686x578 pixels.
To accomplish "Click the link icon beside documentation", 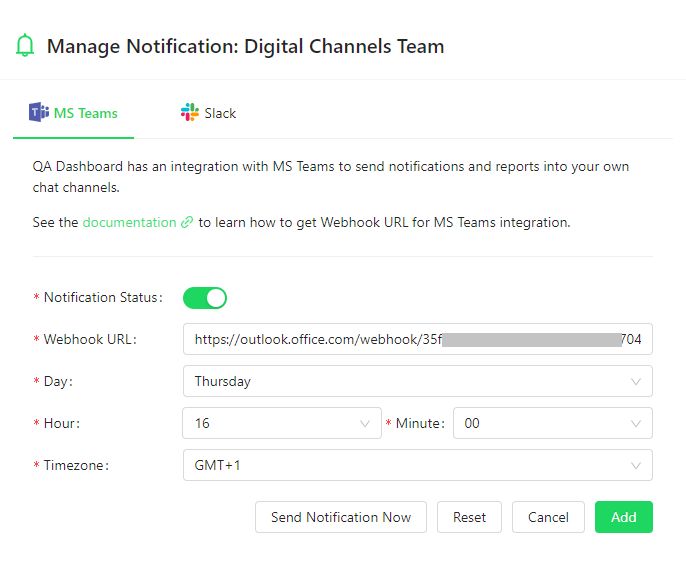I will click(x=187, y=222).
